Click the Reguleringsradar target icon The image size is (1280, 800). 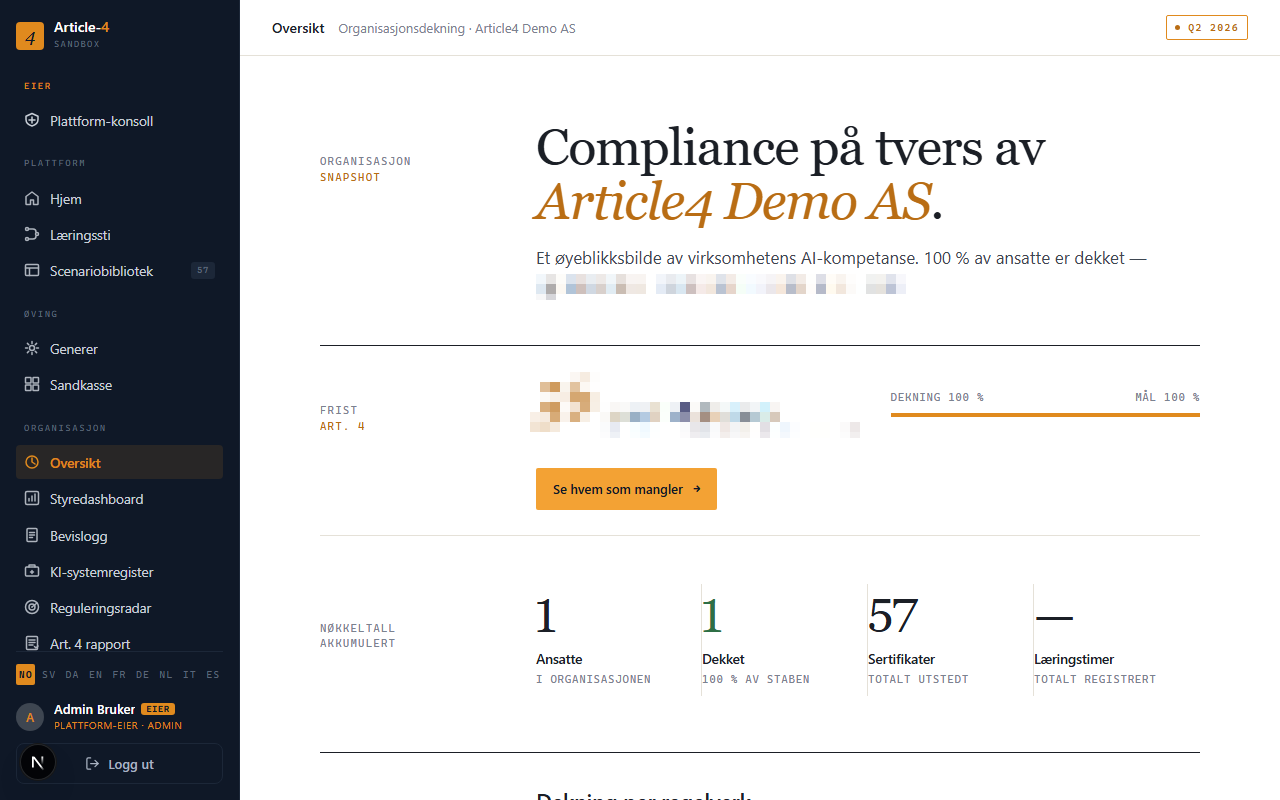point(32,608)
